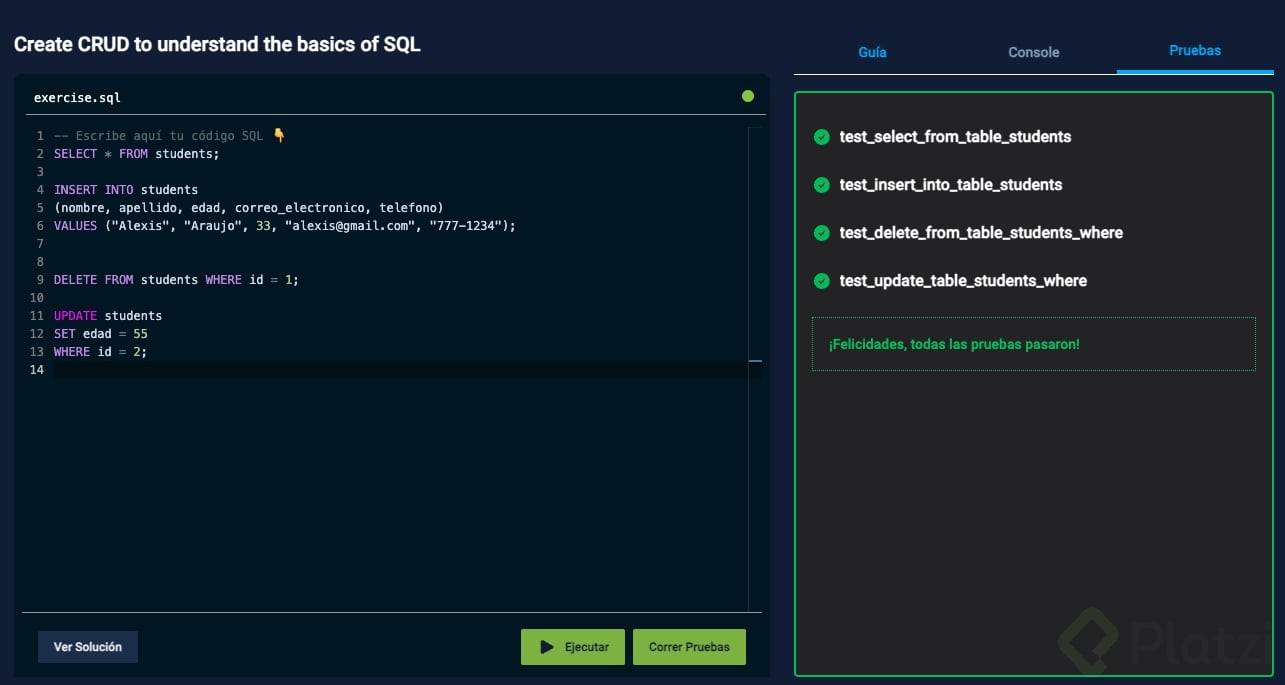Click the Felicidades success message box
Screen dimensions: 1285x685
(x=1033, y=344)
